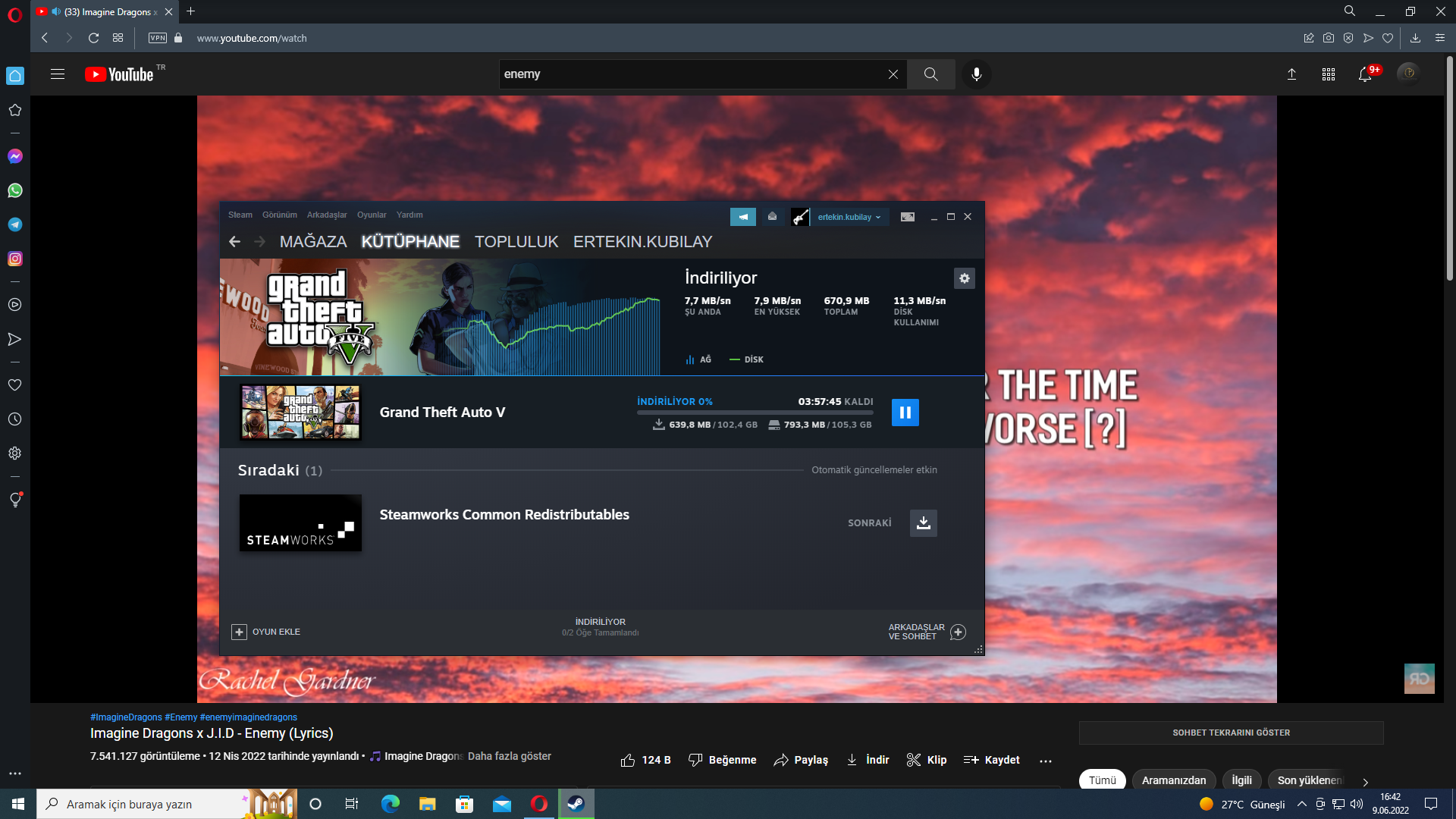Open the Steam Görünüm menu
Screen dimensions: 1456x819
coord(279,215)
